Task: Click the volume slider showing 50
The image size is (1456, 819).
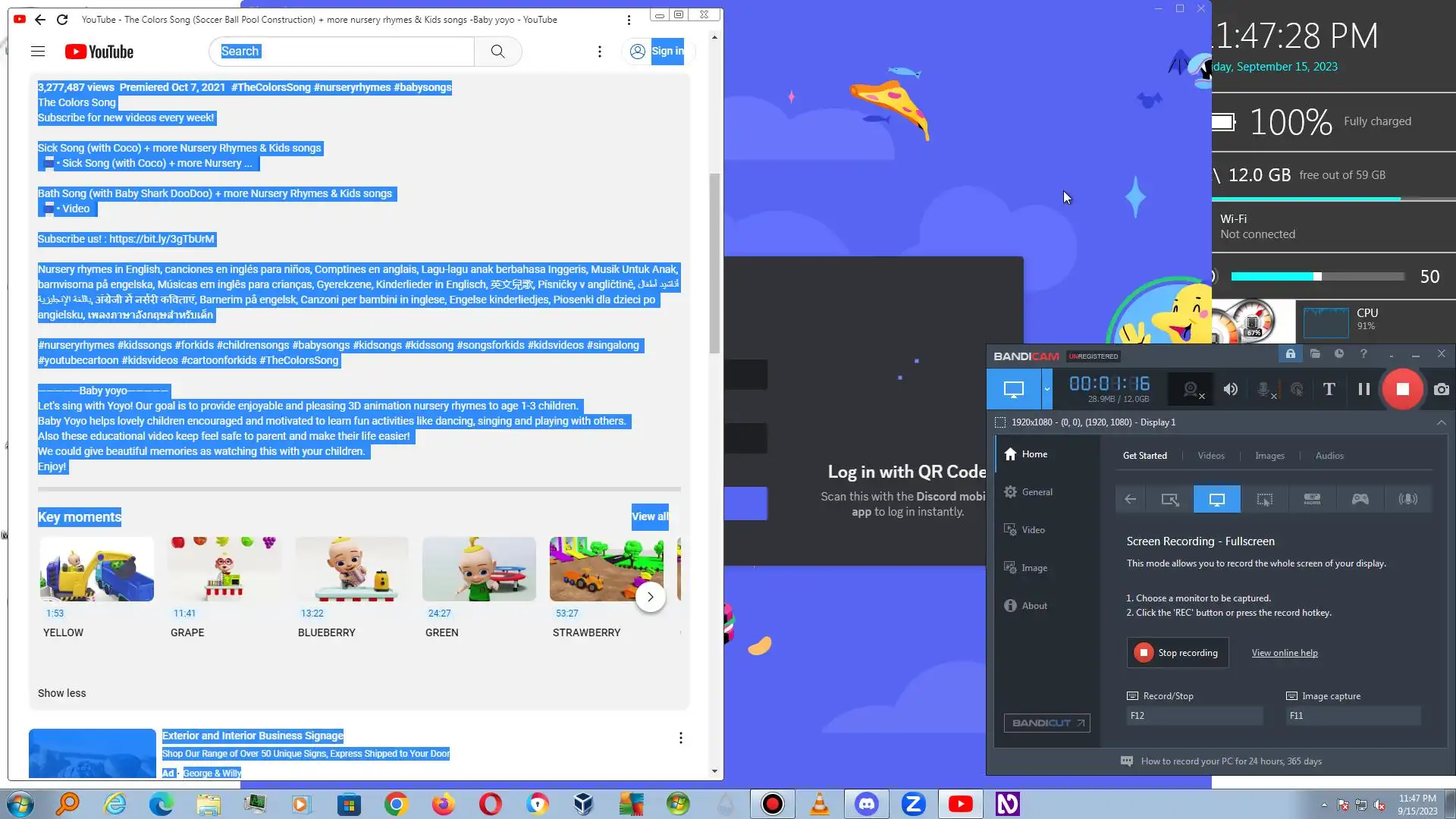Action: pyautogui.click(x=1317, y=277)
